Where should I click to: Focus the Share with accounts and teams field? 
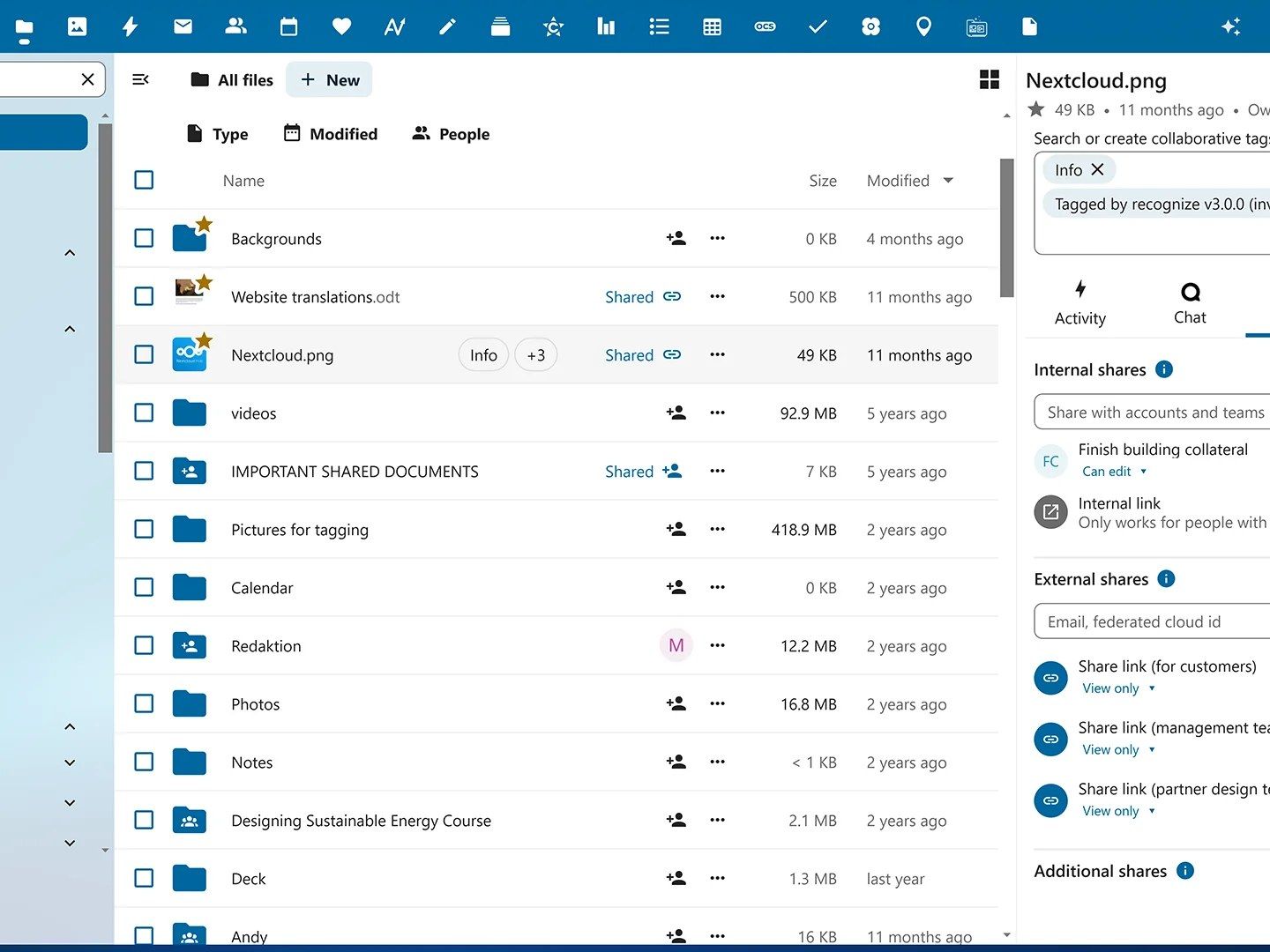(x=1152, y=413)
